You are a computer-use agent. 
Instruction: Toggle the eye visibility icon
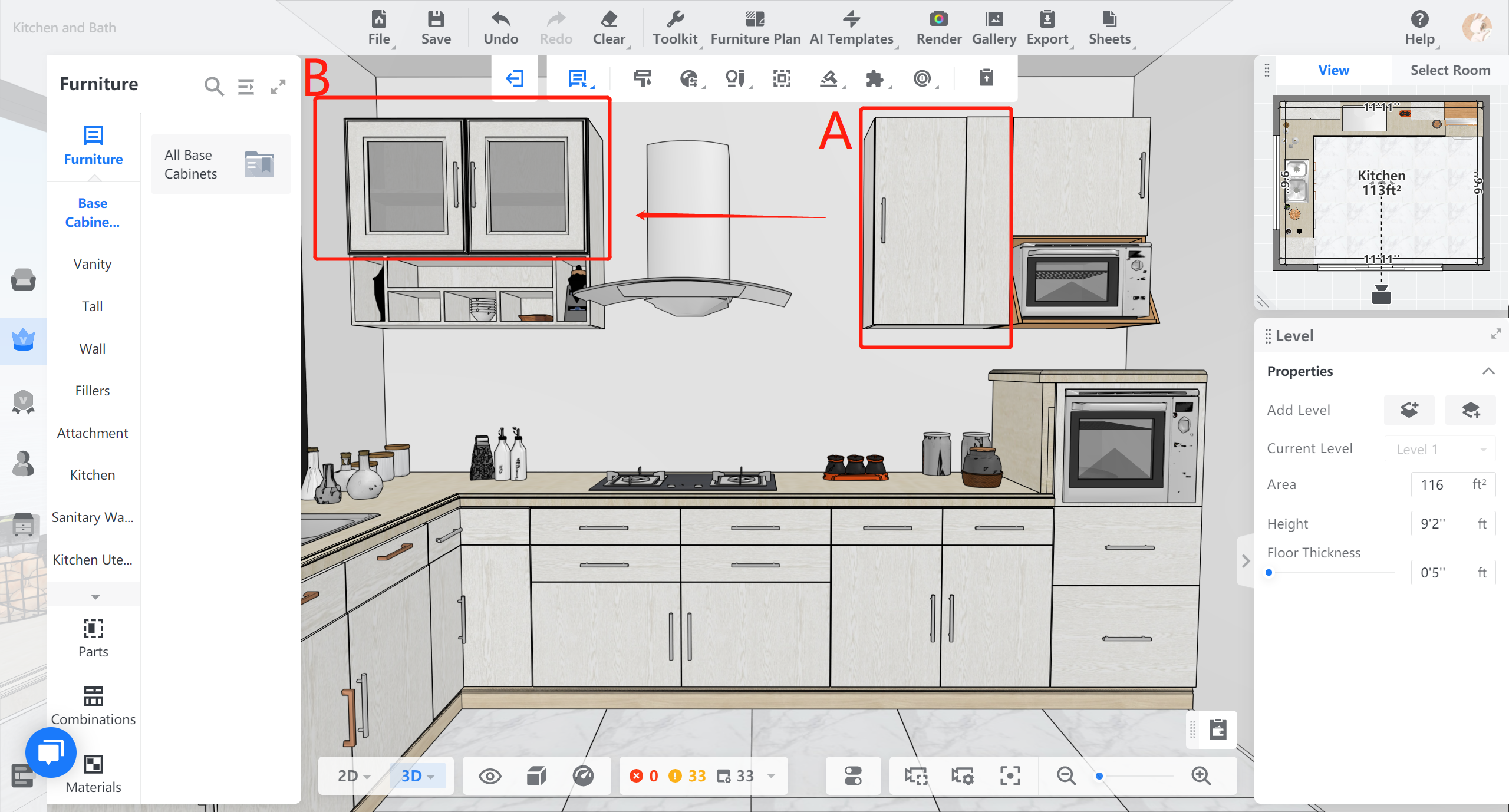pos(490,776)
